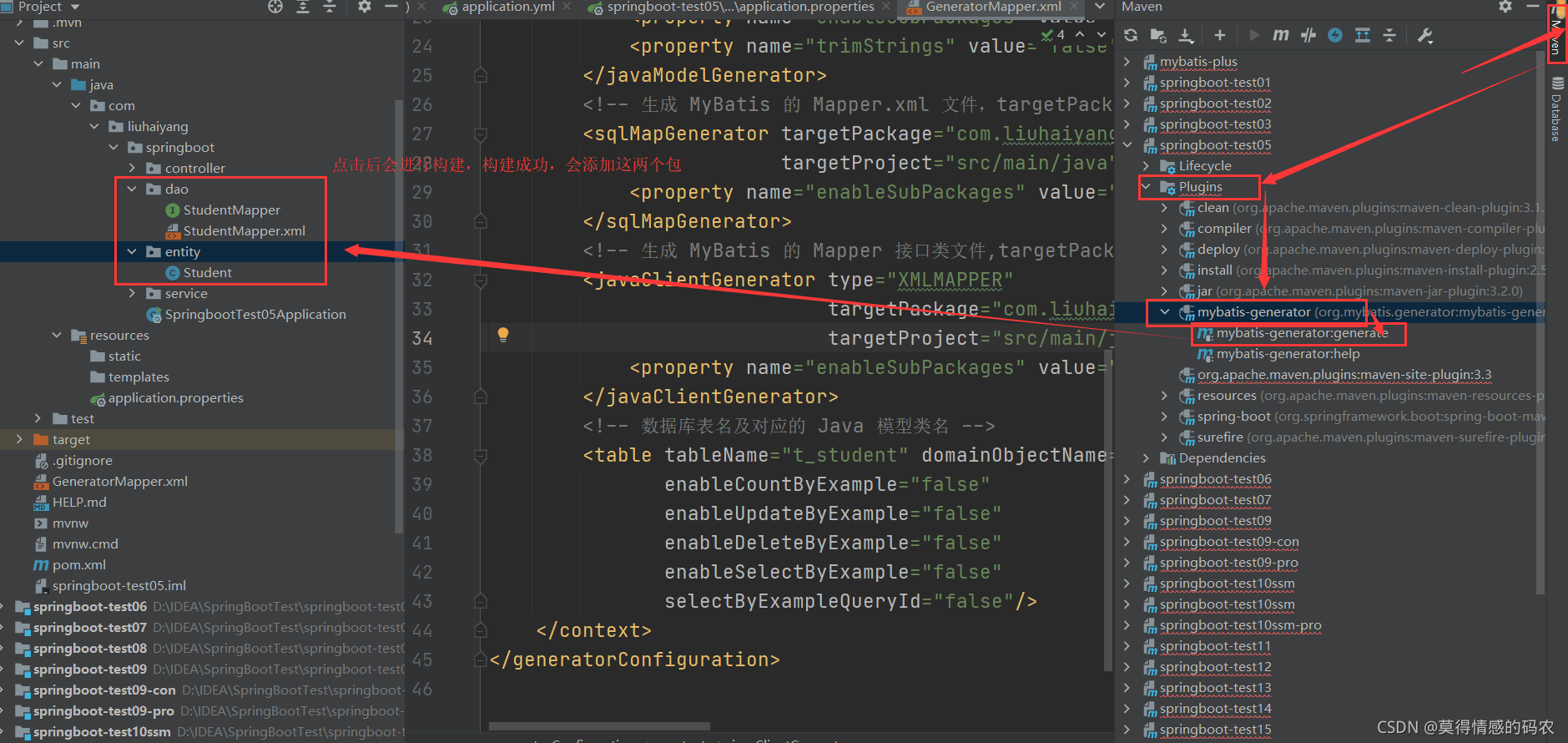Collapse the mybatis-generator plugin node
1568x743 pixels.
pos(1165,312)
